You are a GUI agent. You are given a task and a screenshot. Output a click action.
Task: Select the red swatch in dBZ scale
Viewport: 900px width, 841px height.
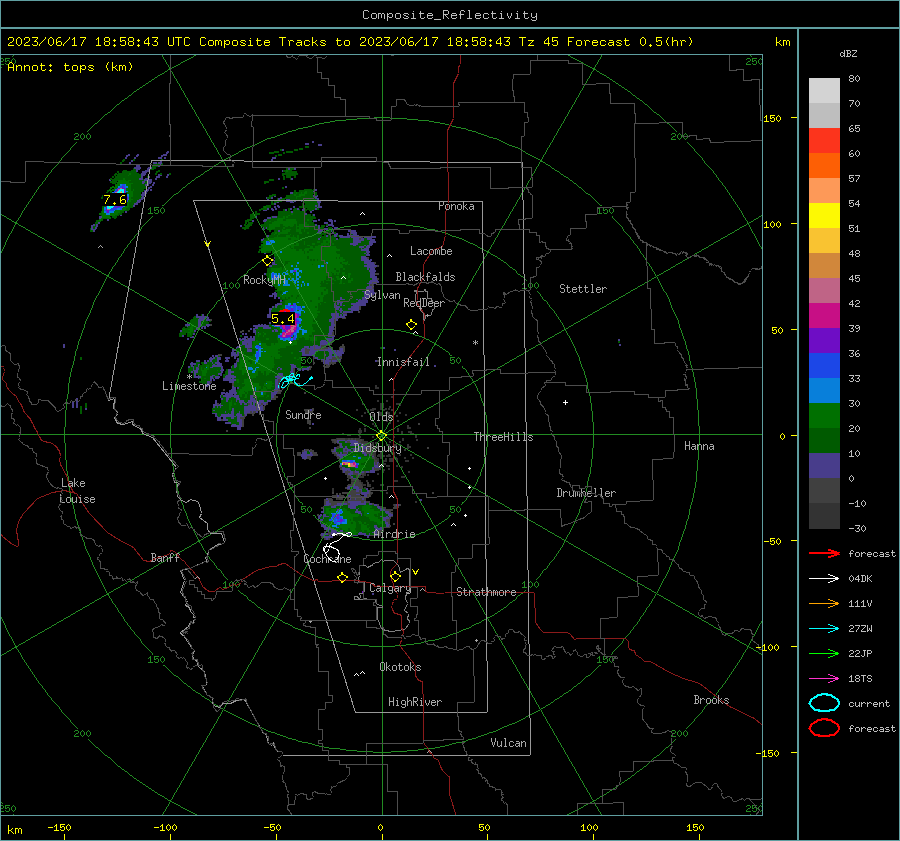pyautogui.click(x=824, y=141)
